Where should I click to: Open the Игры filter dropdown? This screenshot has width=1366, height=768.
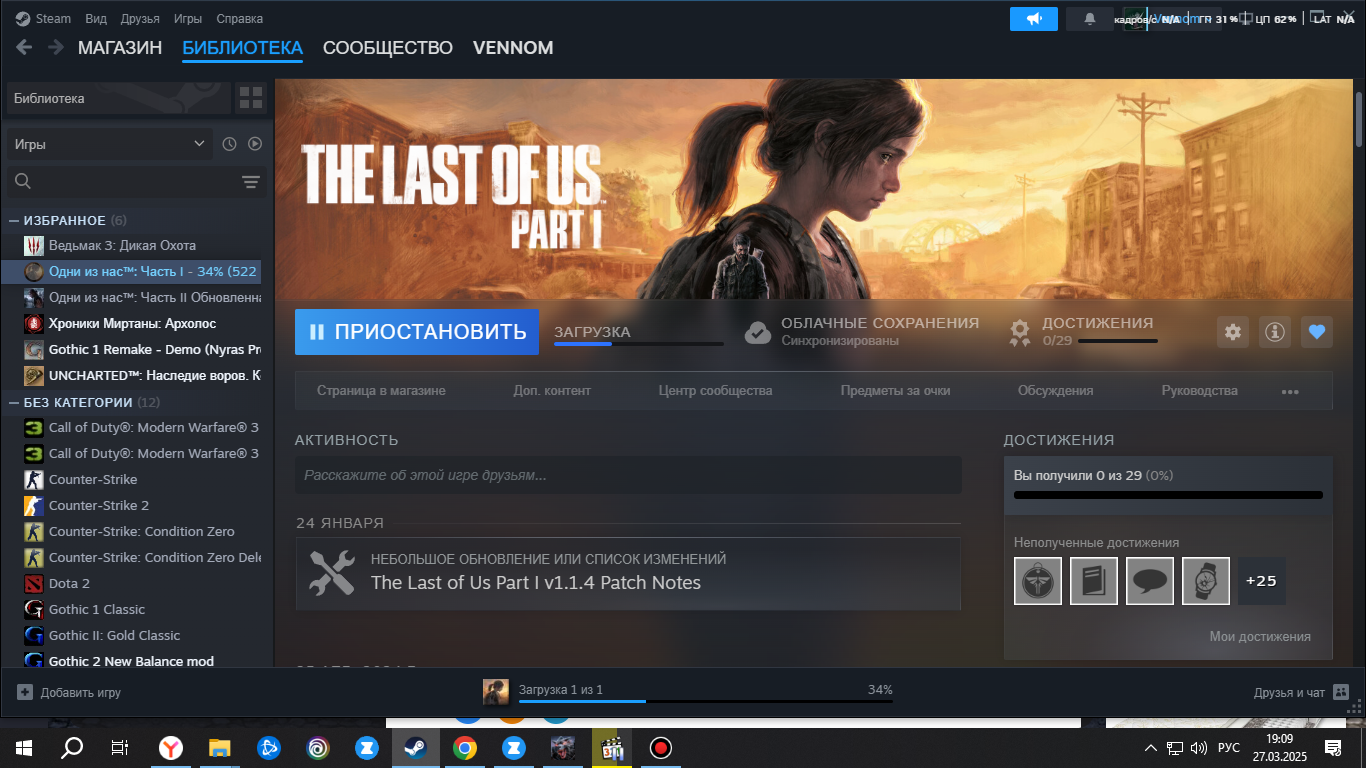click(x=110, y=144)
